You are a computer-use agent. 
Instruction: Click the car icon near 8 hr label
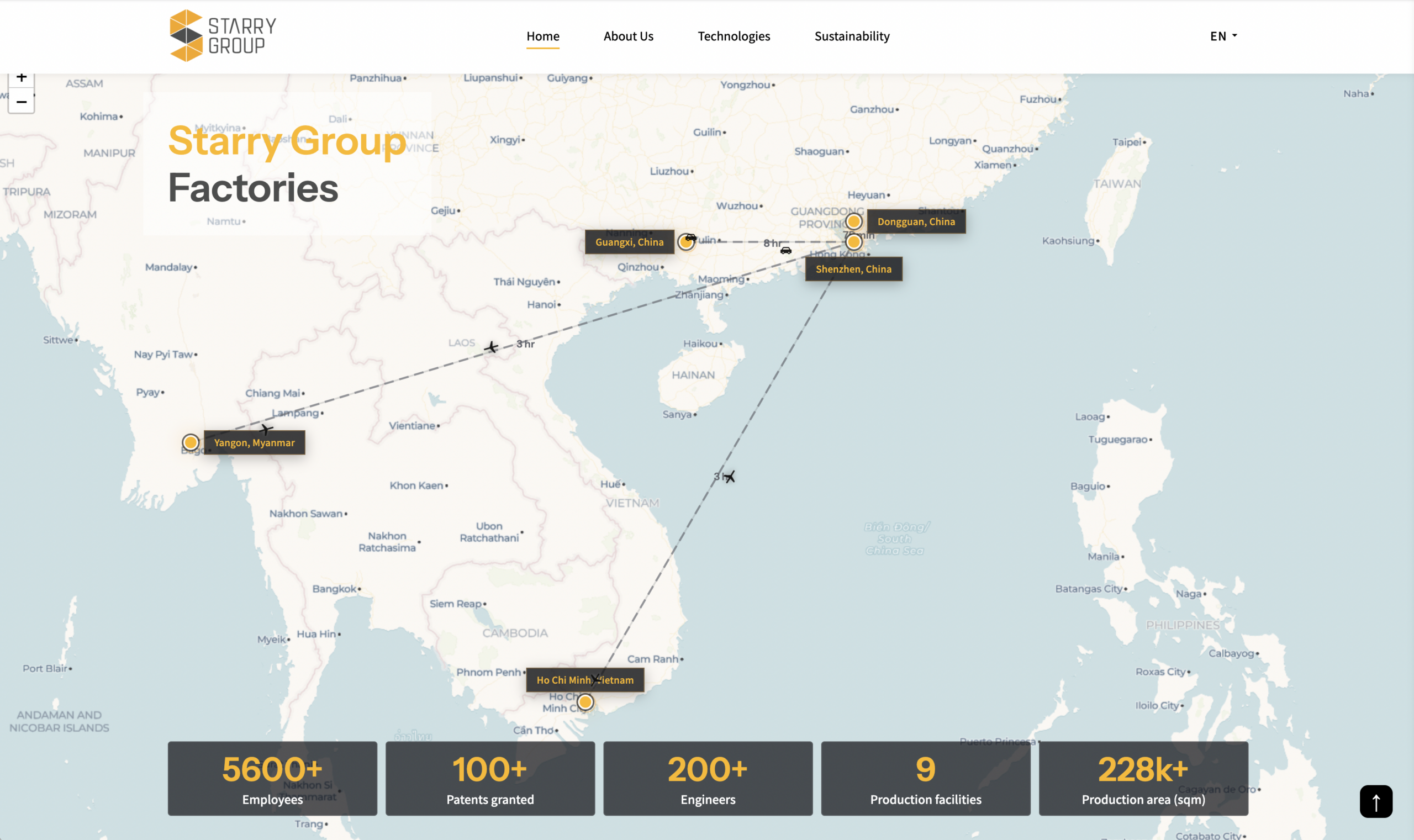click(x=785, y=250)
